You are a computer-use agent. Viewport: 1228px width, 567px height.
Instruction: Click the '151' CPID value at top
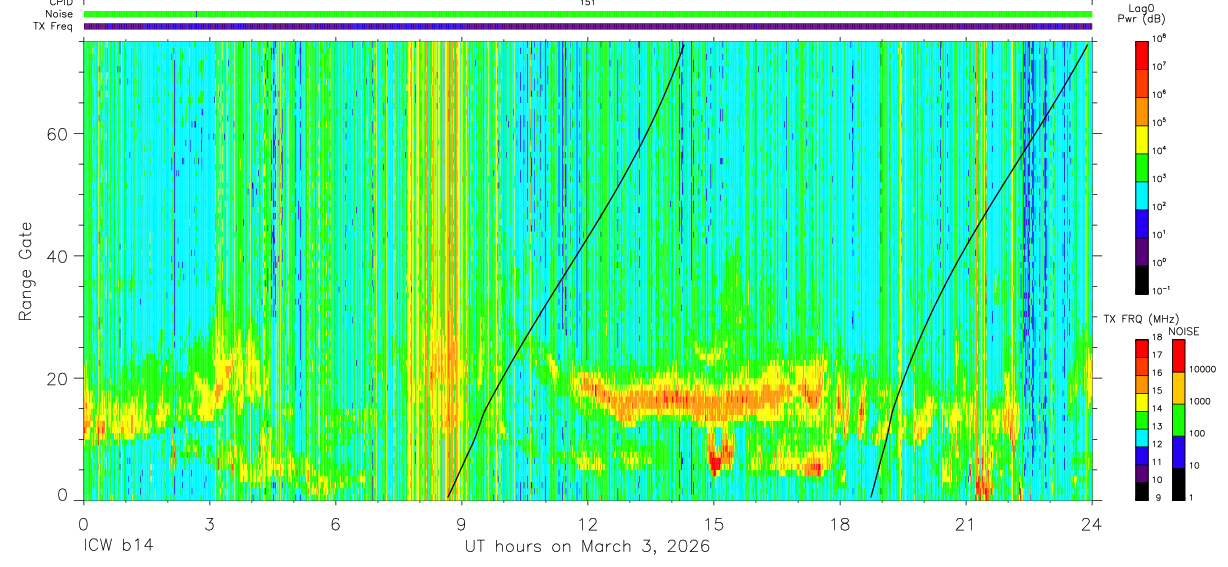587,3
